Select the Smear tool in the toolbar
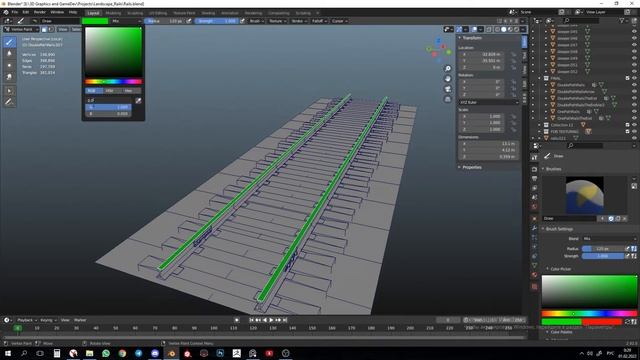Viewport: 640px width, 360px height. pos(9,76)
